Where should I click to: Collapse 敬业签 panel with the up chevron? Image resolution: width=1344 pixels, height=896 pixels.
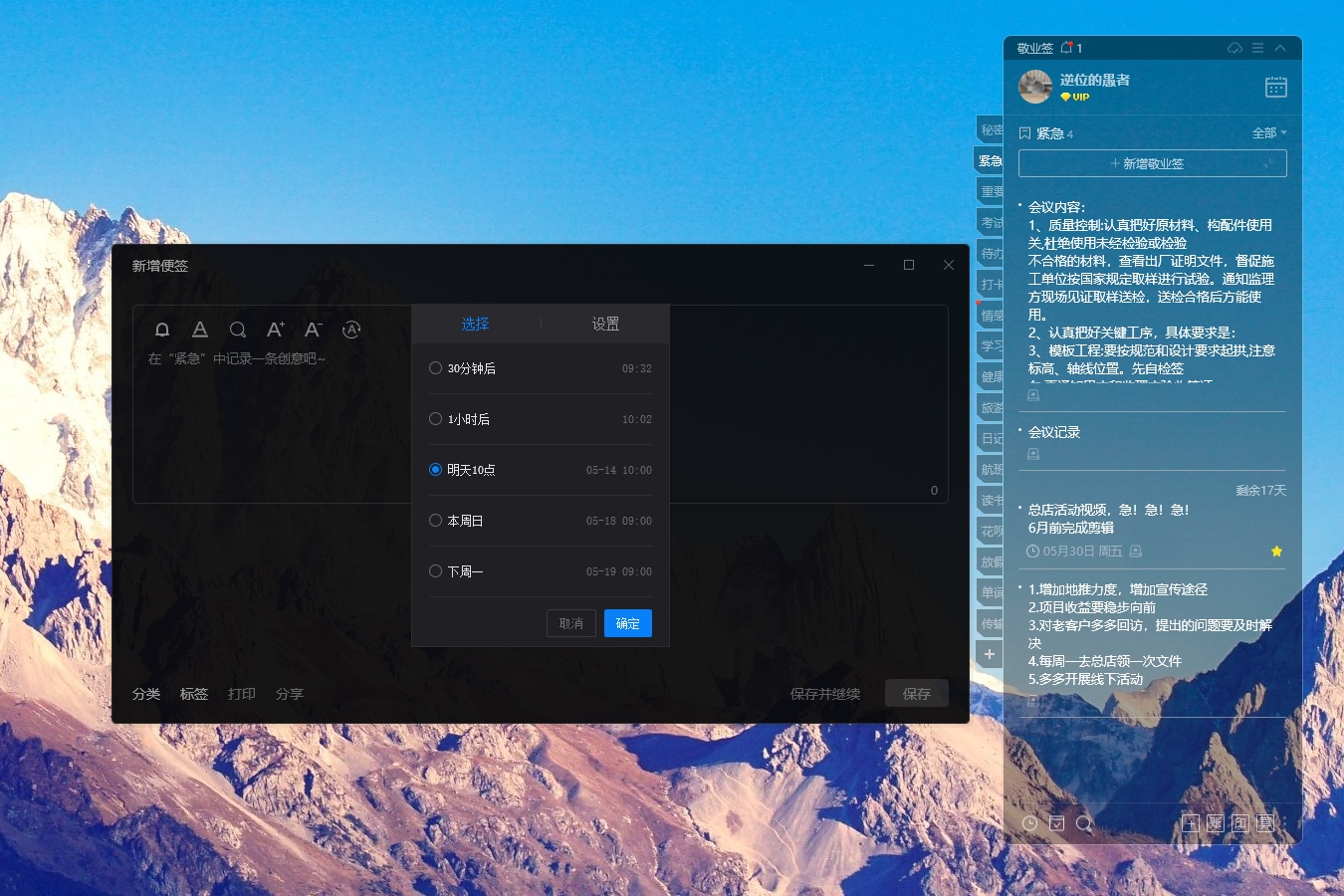pos(1280,48)
